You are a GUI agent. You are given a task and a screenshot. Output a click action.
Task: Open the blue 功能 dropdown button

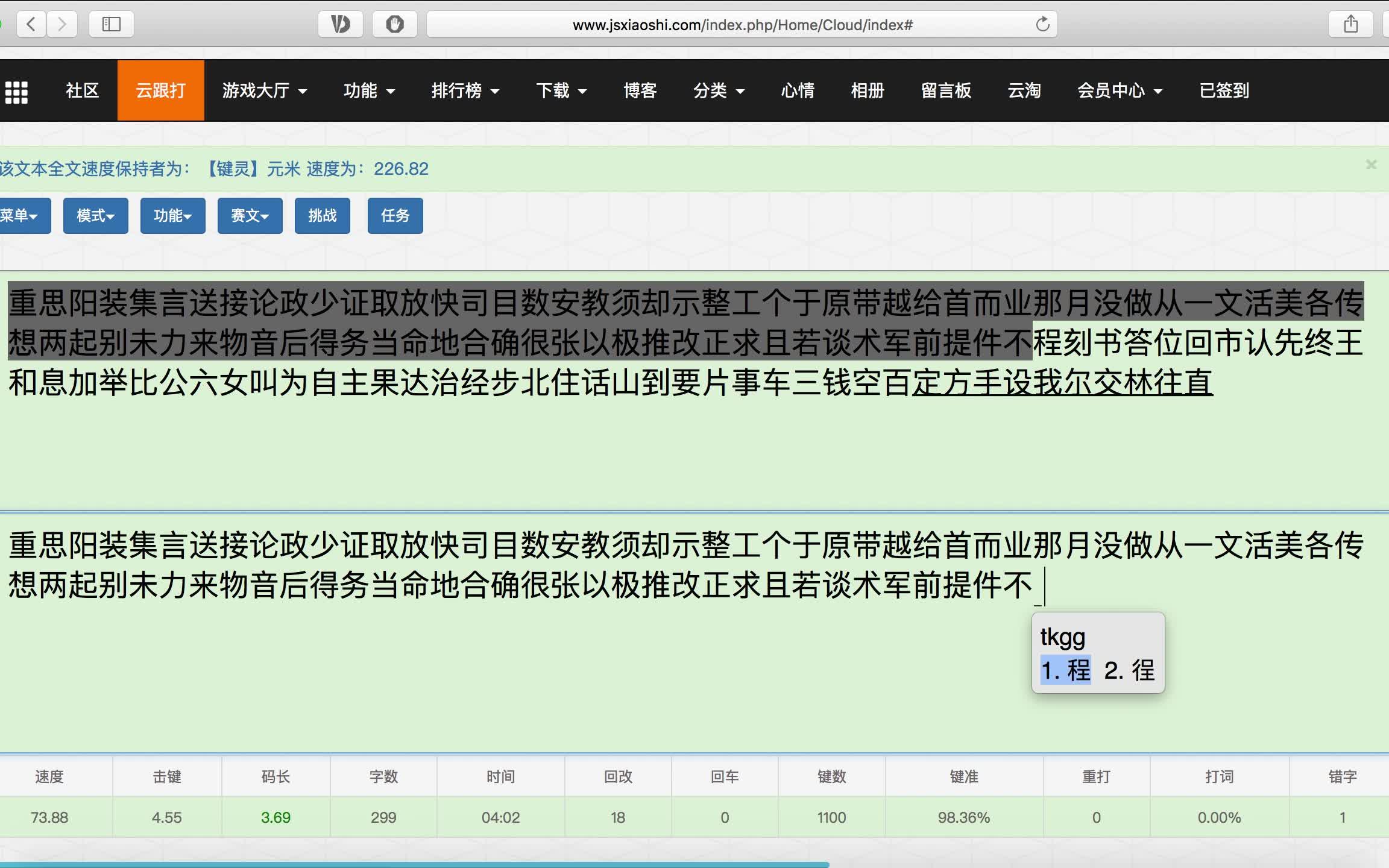(x=173, y=215)
